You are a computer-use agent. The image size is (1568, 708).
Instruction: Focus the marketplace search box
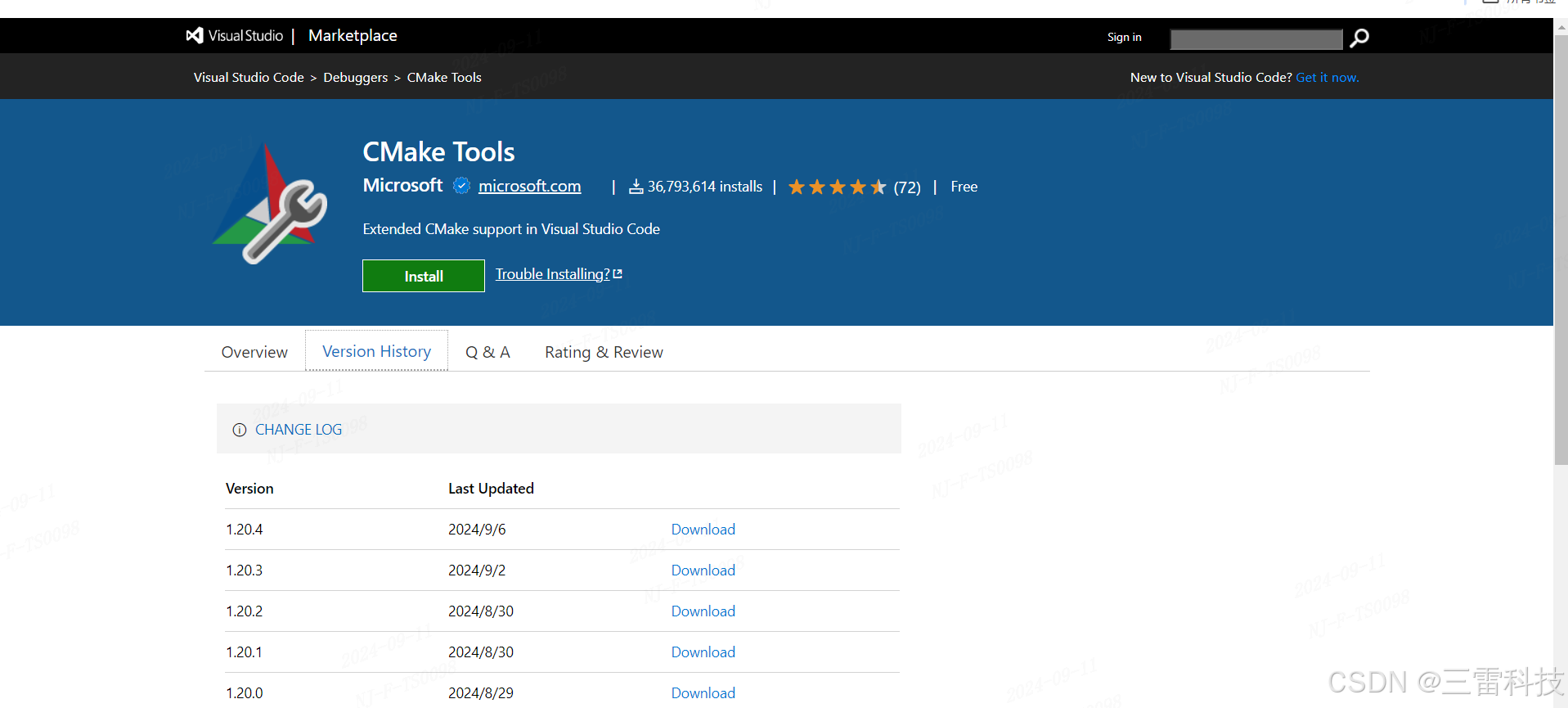tap(1256, 38)
